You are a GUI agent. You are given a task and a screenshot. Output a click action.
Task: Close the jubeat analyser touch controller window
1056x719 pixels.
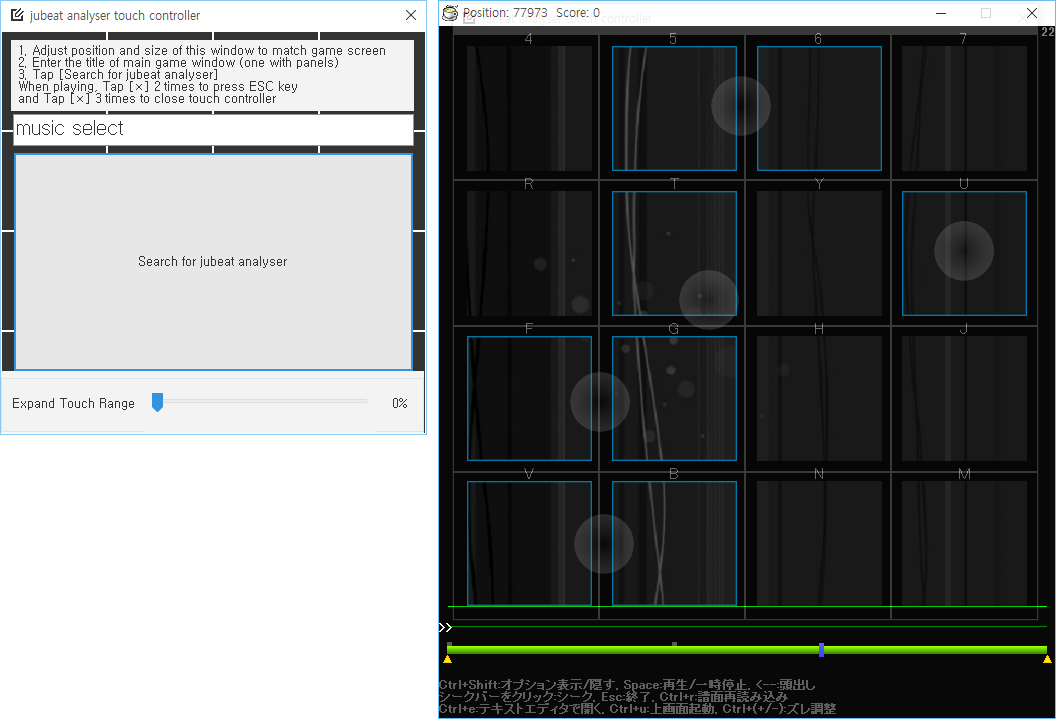point(411,15)
